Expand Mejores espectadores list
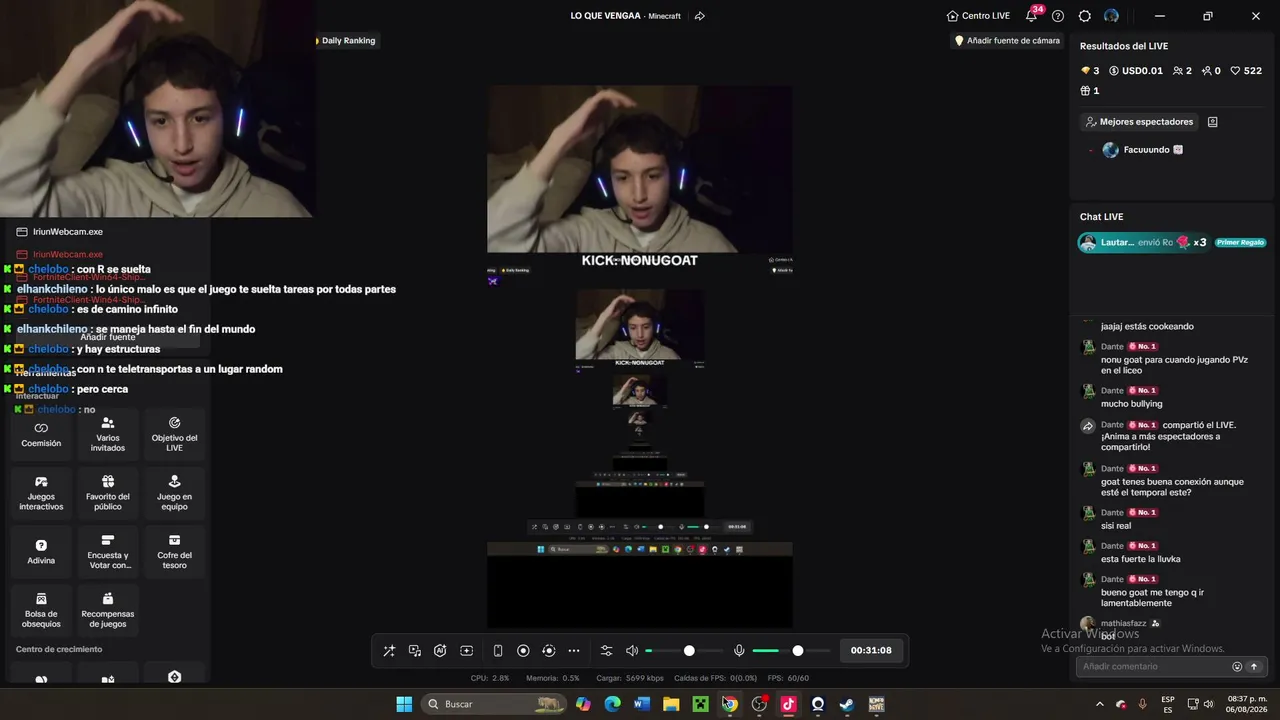The height and width of the screenshot is (720, 1280). click(1139, 122)
